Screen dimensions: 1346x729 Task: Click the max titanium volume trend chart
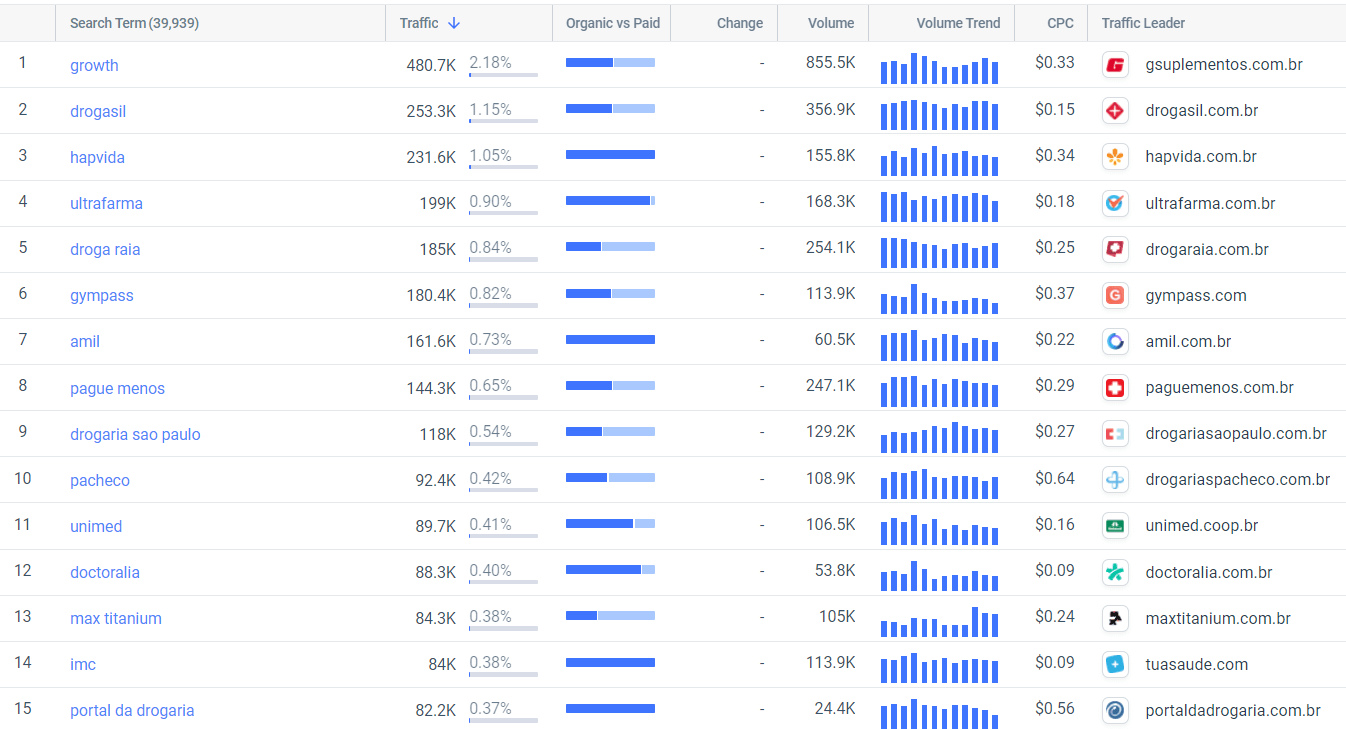pos(939,621)
